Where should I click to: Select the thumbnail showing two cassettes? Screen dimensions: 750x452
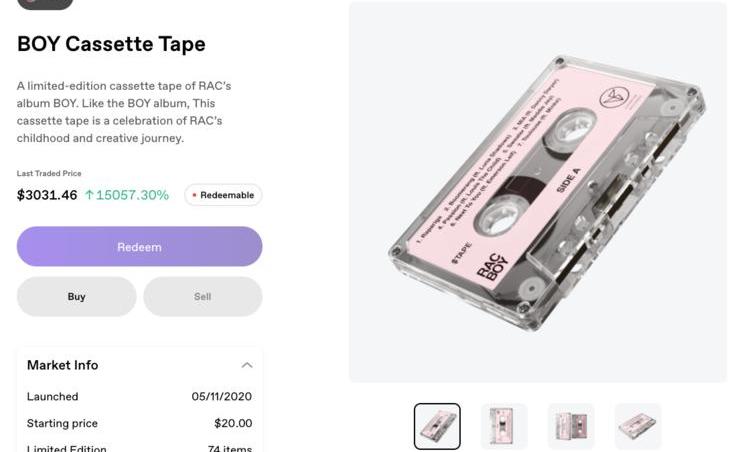pos(571,426)
